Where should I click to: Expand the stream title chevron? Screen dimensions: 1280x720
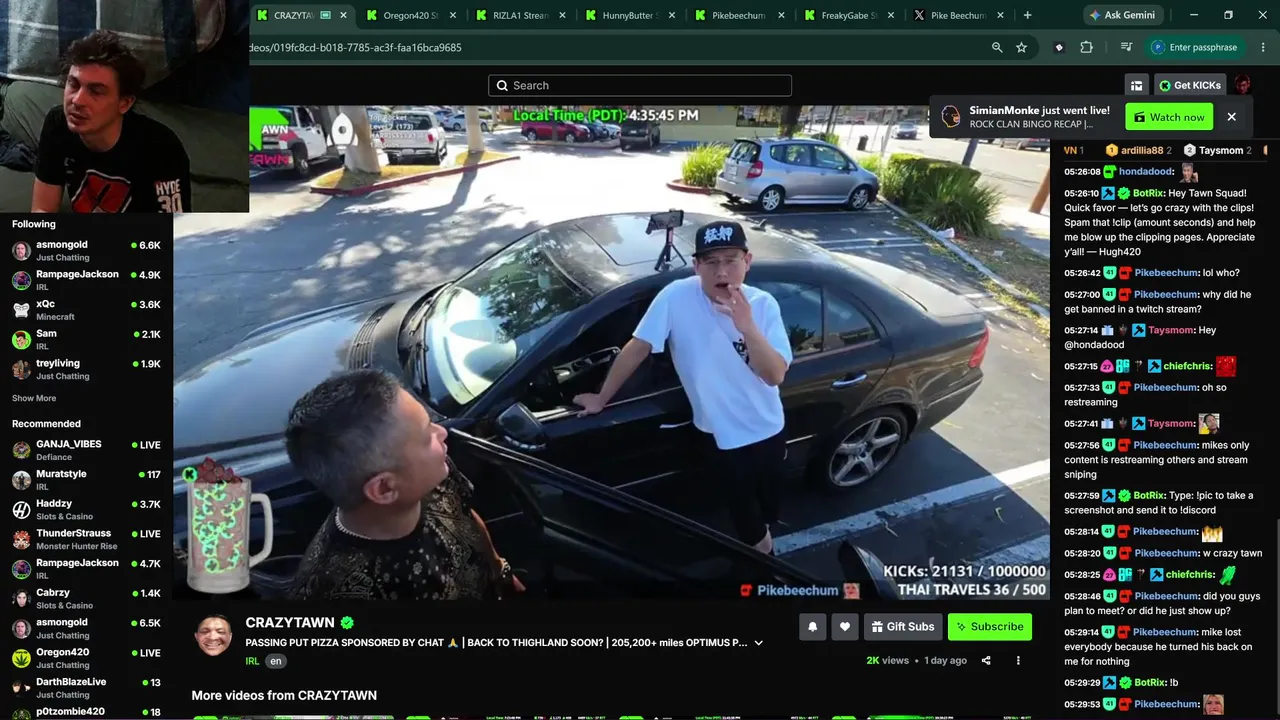pyautogui.click(x=758, y=643)
